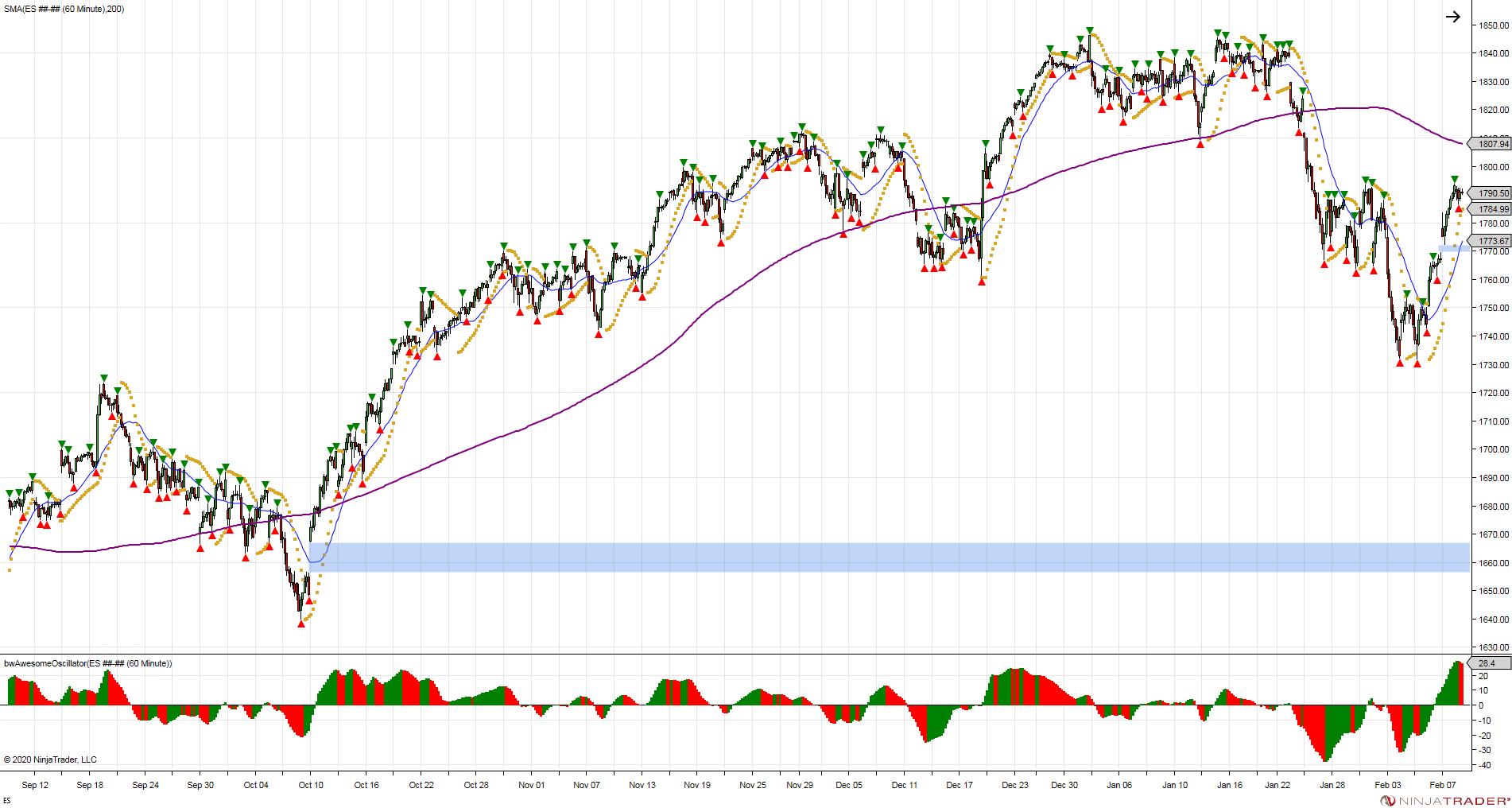Click the ES instrument label at bottom left
This screenshot has width=1512, height=808.
[7, 801]
